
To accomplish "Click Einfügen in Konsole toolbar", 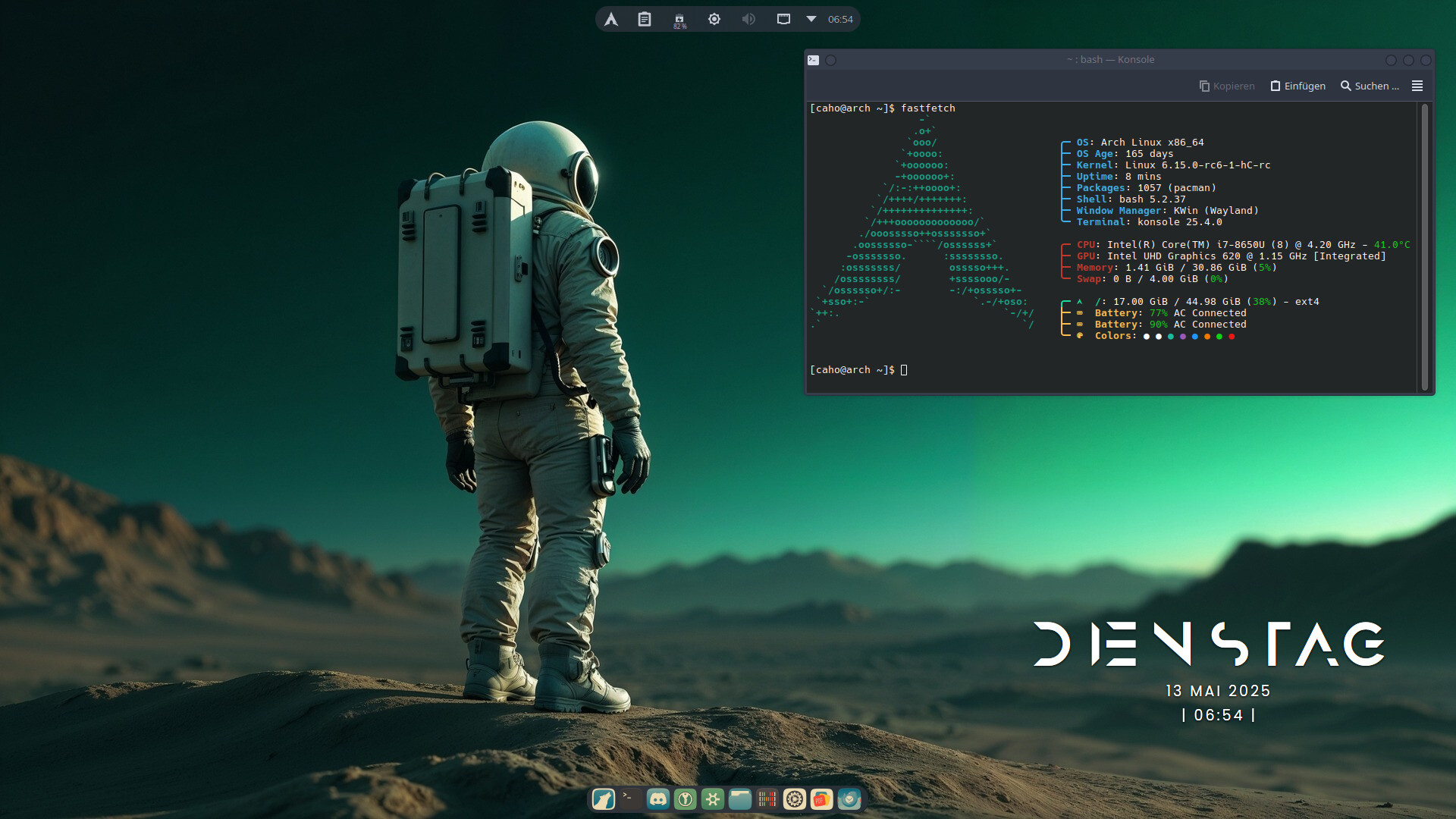I will (1298, 86).
